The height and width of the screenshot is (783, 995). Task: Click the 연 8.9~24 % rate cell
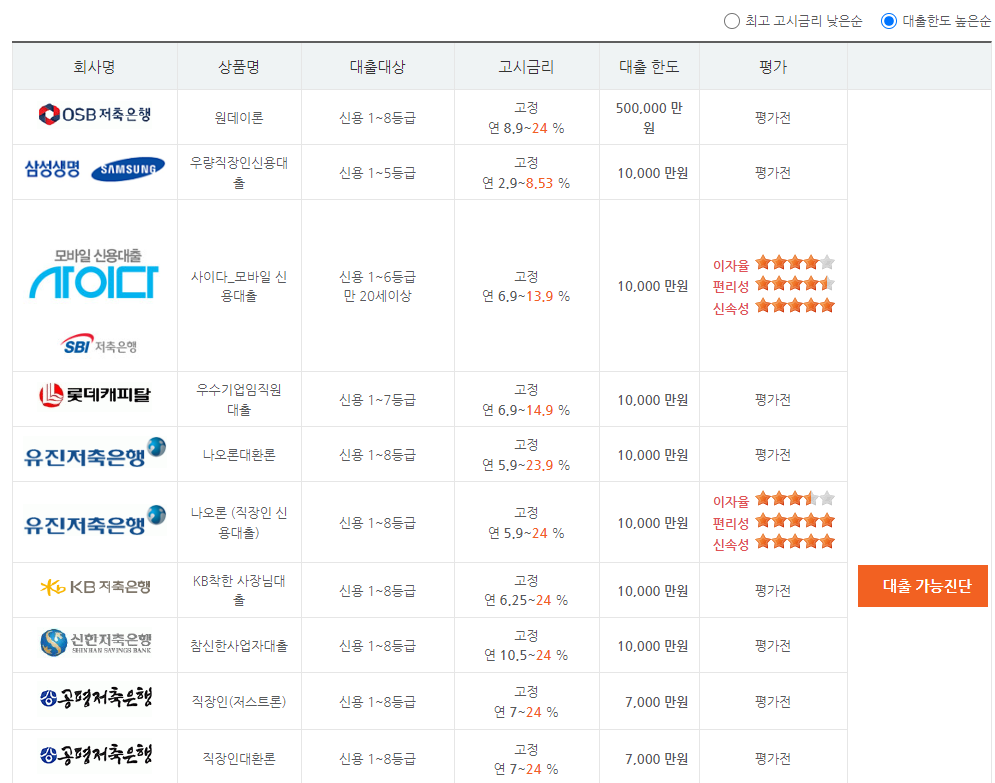[x=526, y=118]
